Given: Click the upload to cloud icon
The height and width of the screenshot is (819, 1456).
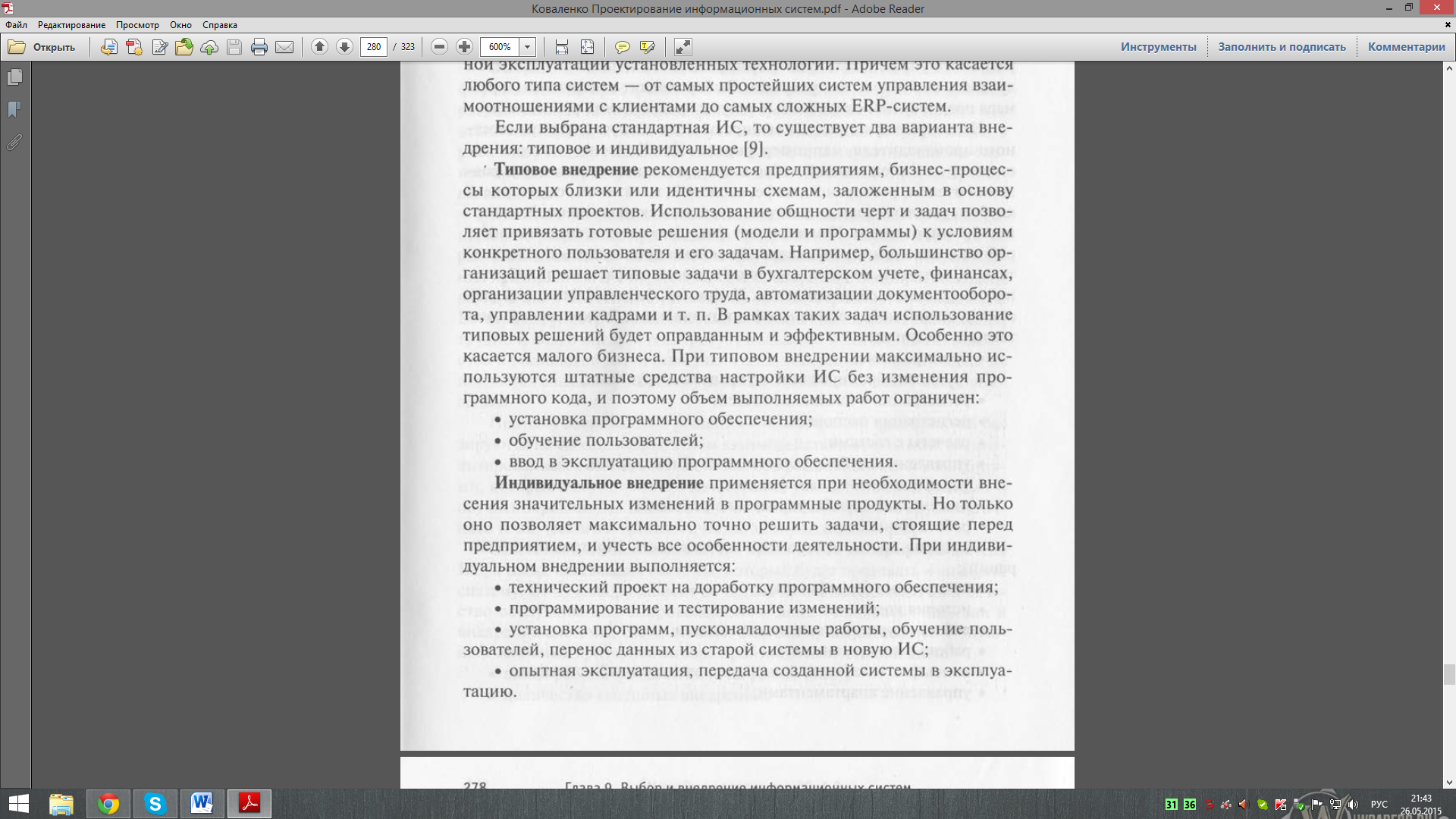Looking at the screenshot, I should [209, 47].
